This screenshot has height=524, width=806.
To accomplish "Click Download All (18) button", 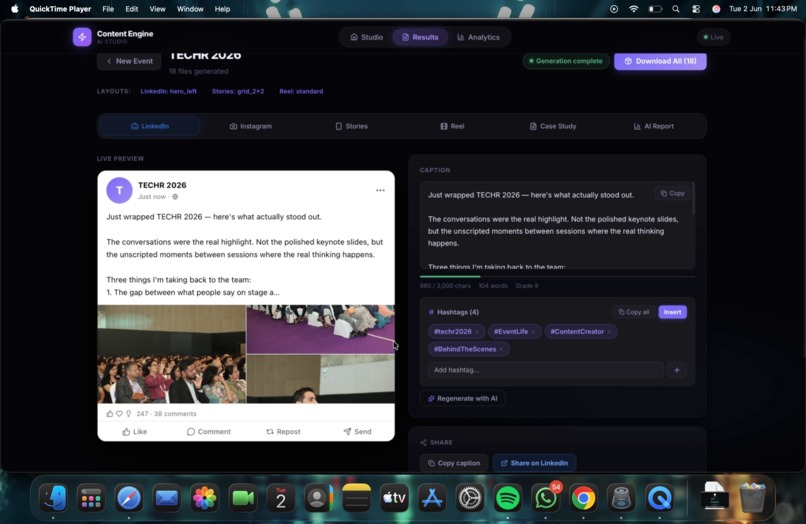I will point(660,61).
